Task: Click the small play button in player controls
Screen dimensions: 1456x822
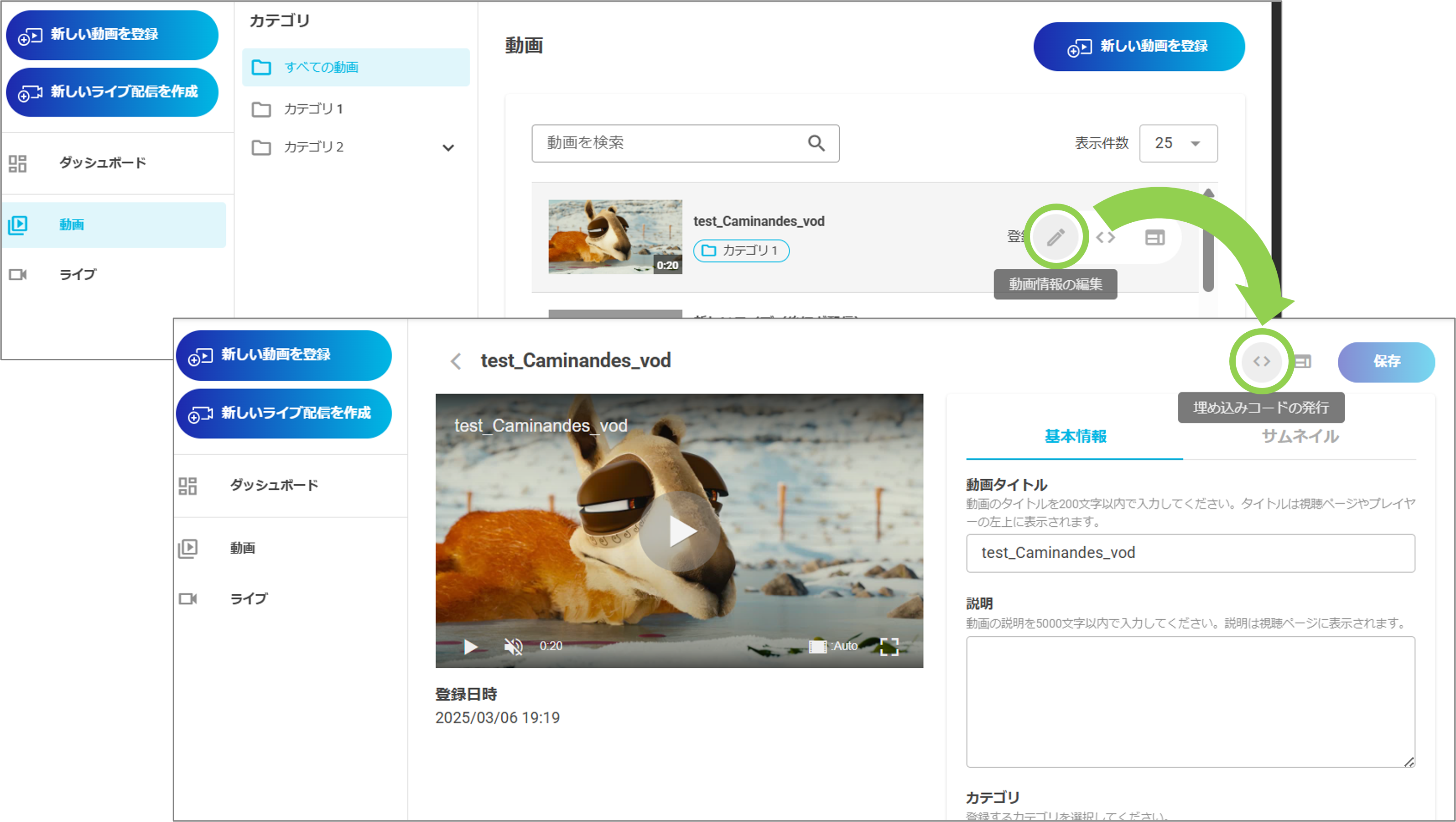Action: pyautogui.click(x=470, y=646)
